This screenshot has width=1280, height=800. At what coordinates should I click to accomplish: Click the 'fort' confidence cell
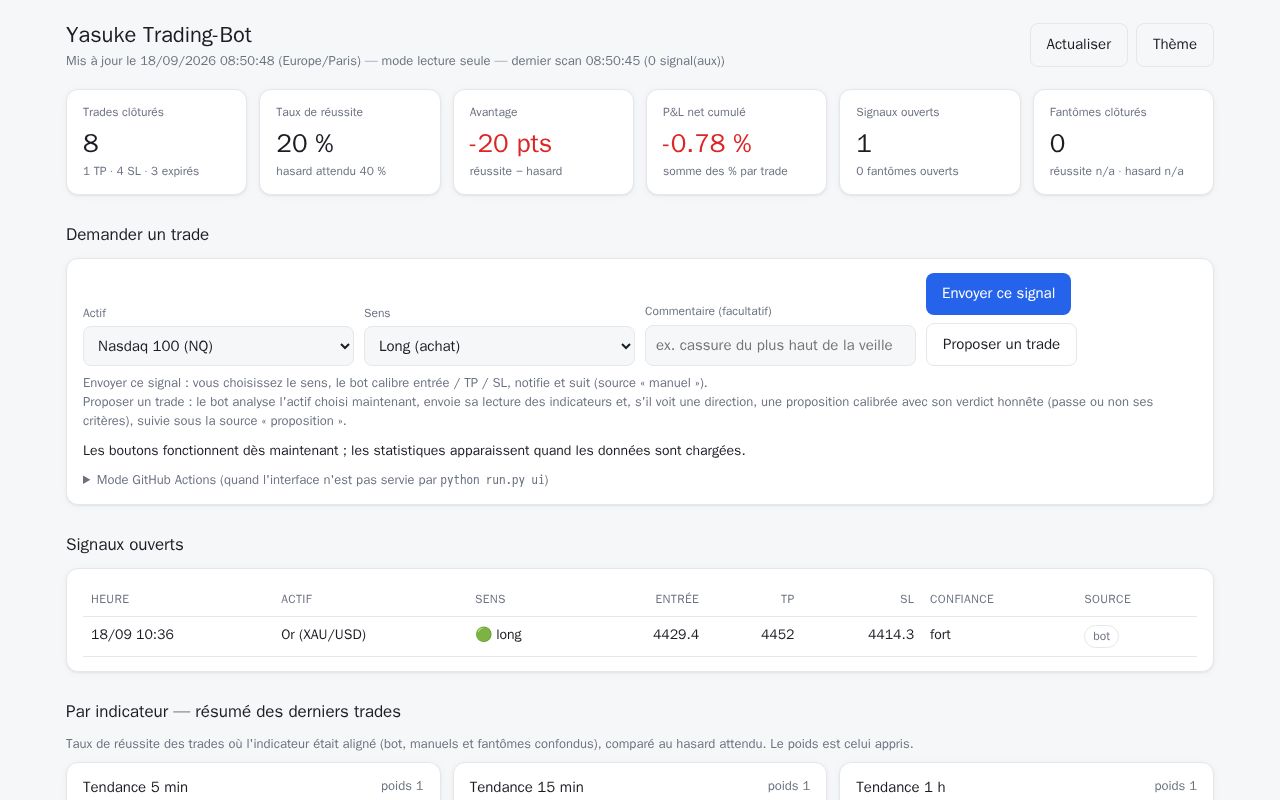click(940, 635)
